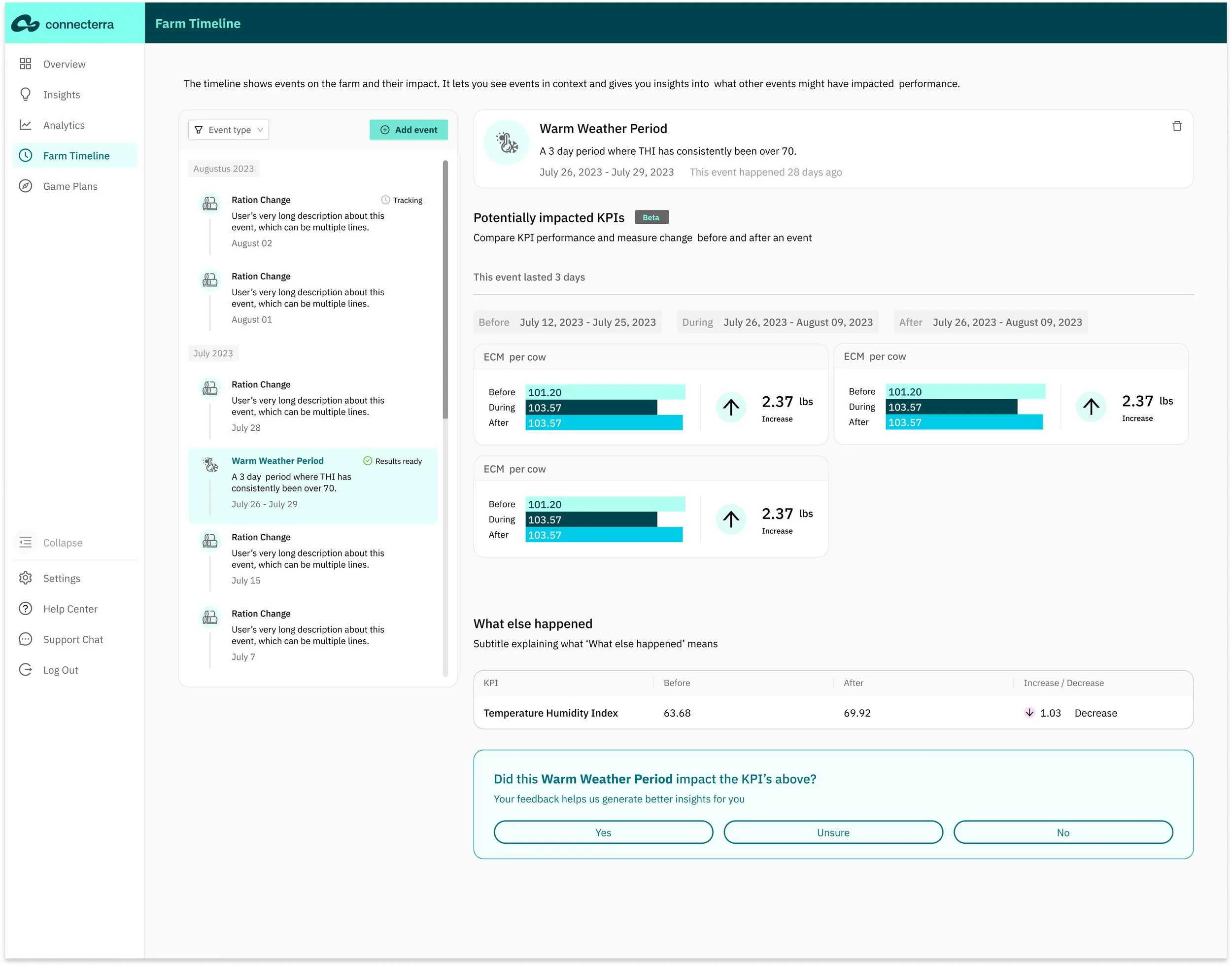Screen dimensions: 1232x966
Task: Choose Unsure in feedback options
Action: pos(833,832)
